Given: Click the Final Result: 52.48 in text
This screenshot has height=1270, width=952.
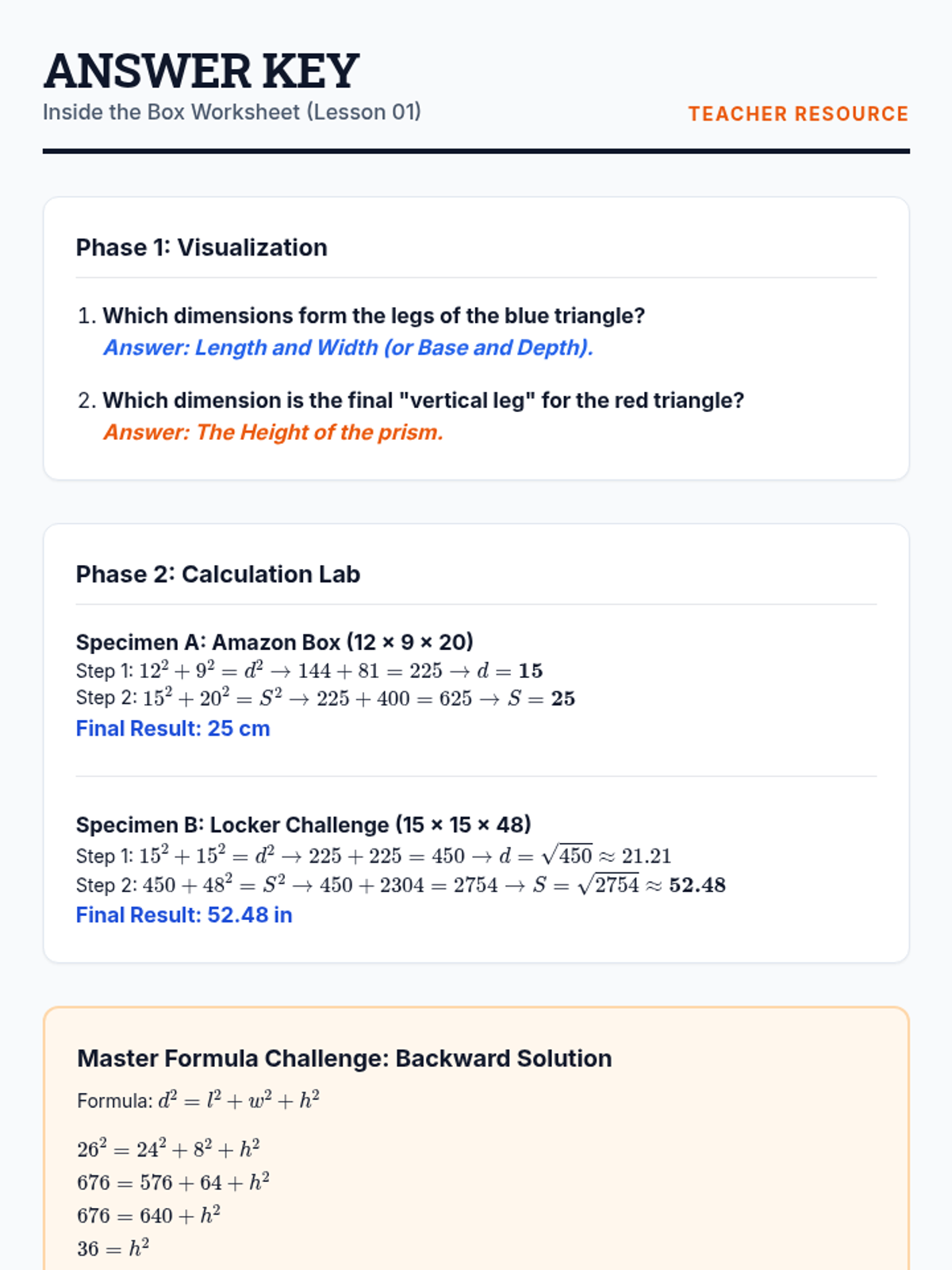Looking at the screenshot, I should click(x=184, y=915).
